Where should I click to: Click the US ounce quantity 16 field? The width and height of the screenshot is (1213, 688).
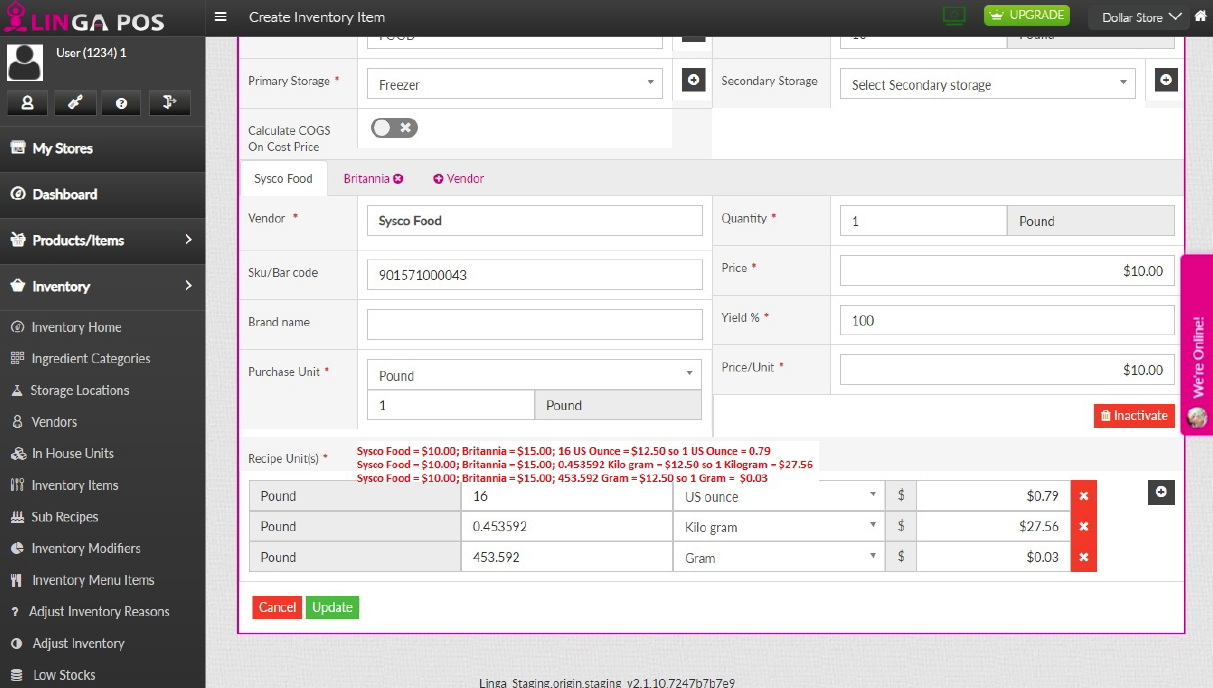[567, 496]
